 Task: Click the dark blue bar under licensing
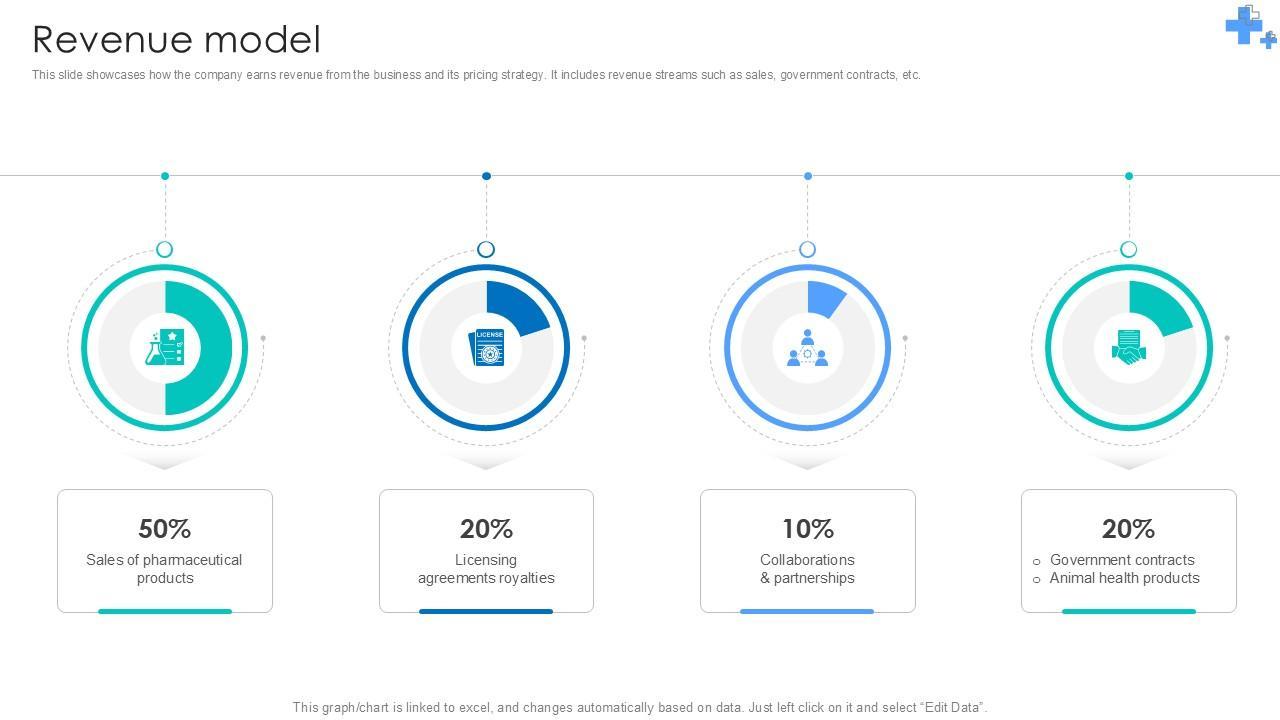486,611
